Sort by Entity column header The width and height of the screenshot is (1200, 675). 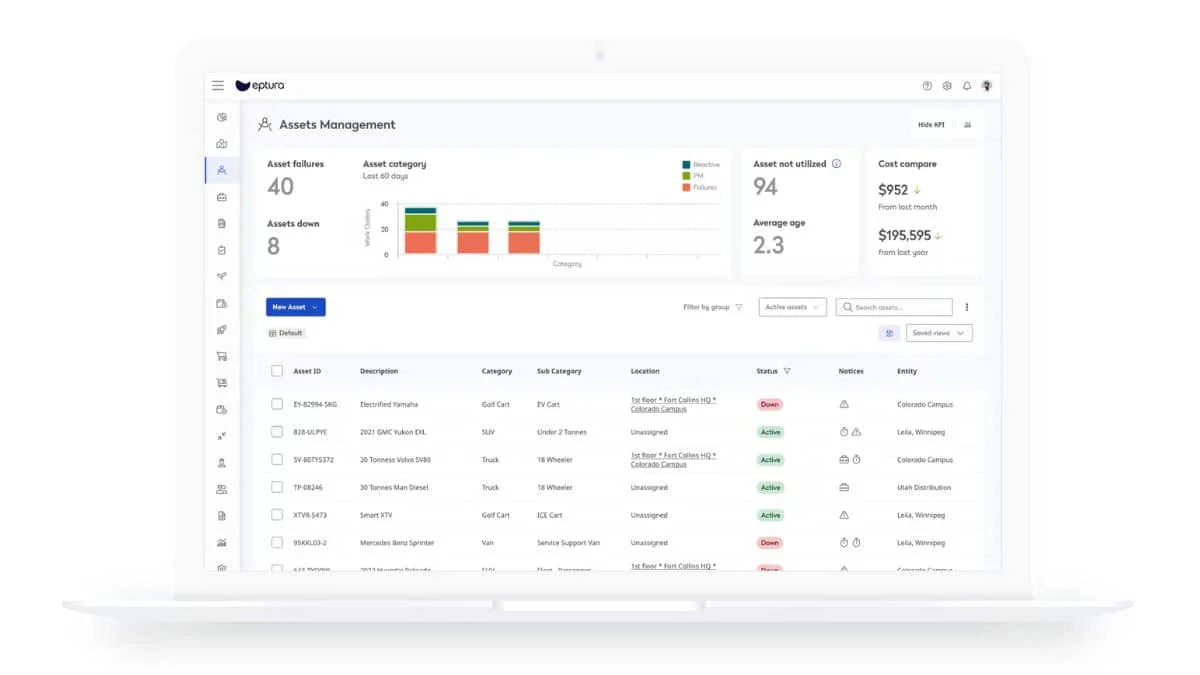pos(907,371)
